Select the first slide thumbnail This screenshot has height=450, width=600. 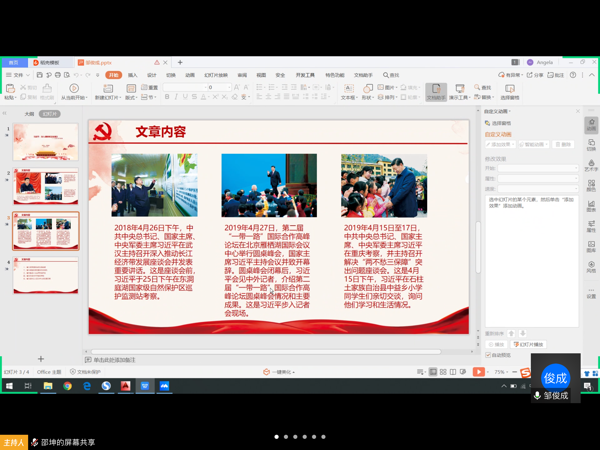(46, 143)
